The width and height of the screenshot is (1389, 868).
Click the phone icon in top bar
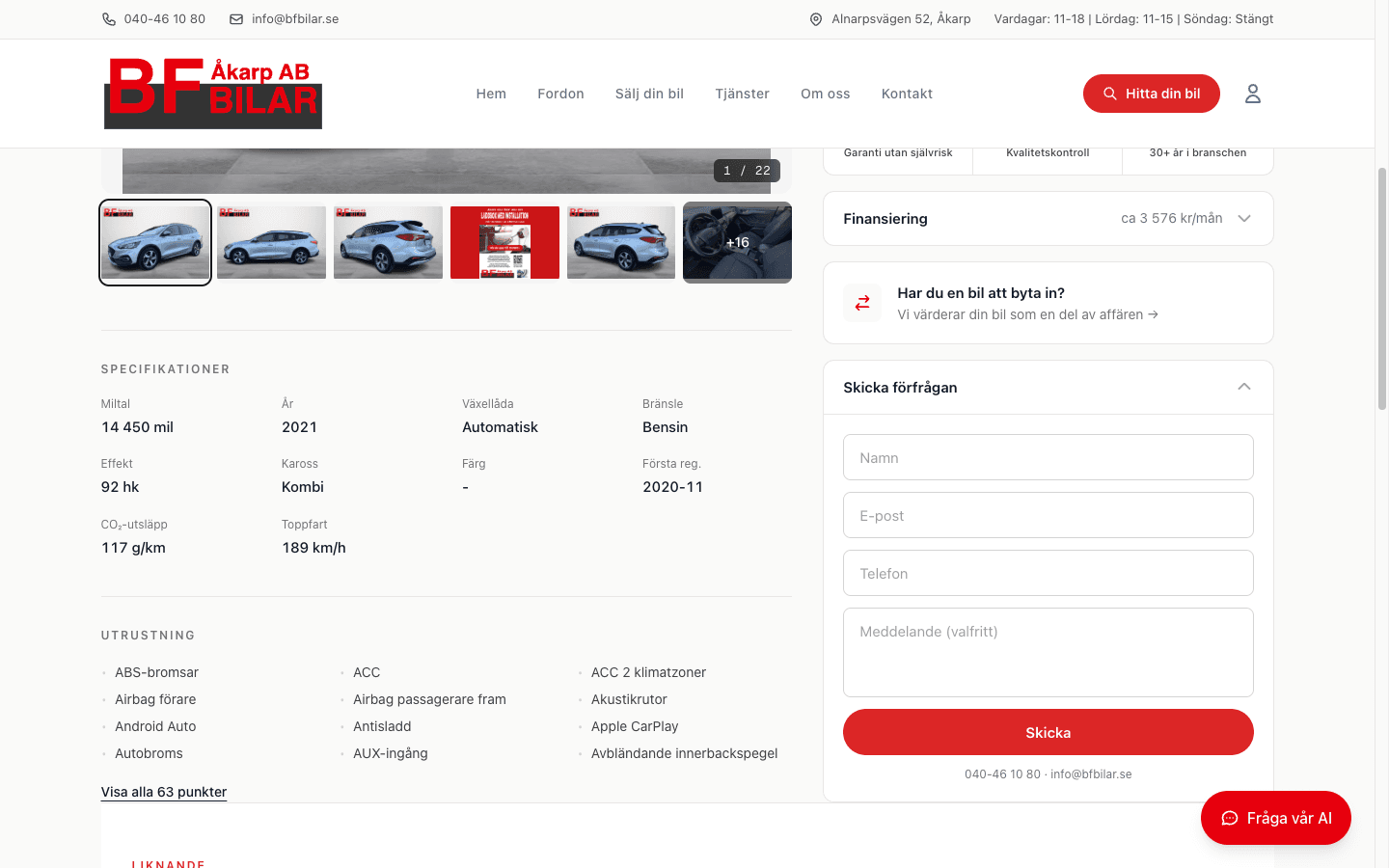[109, 19]
